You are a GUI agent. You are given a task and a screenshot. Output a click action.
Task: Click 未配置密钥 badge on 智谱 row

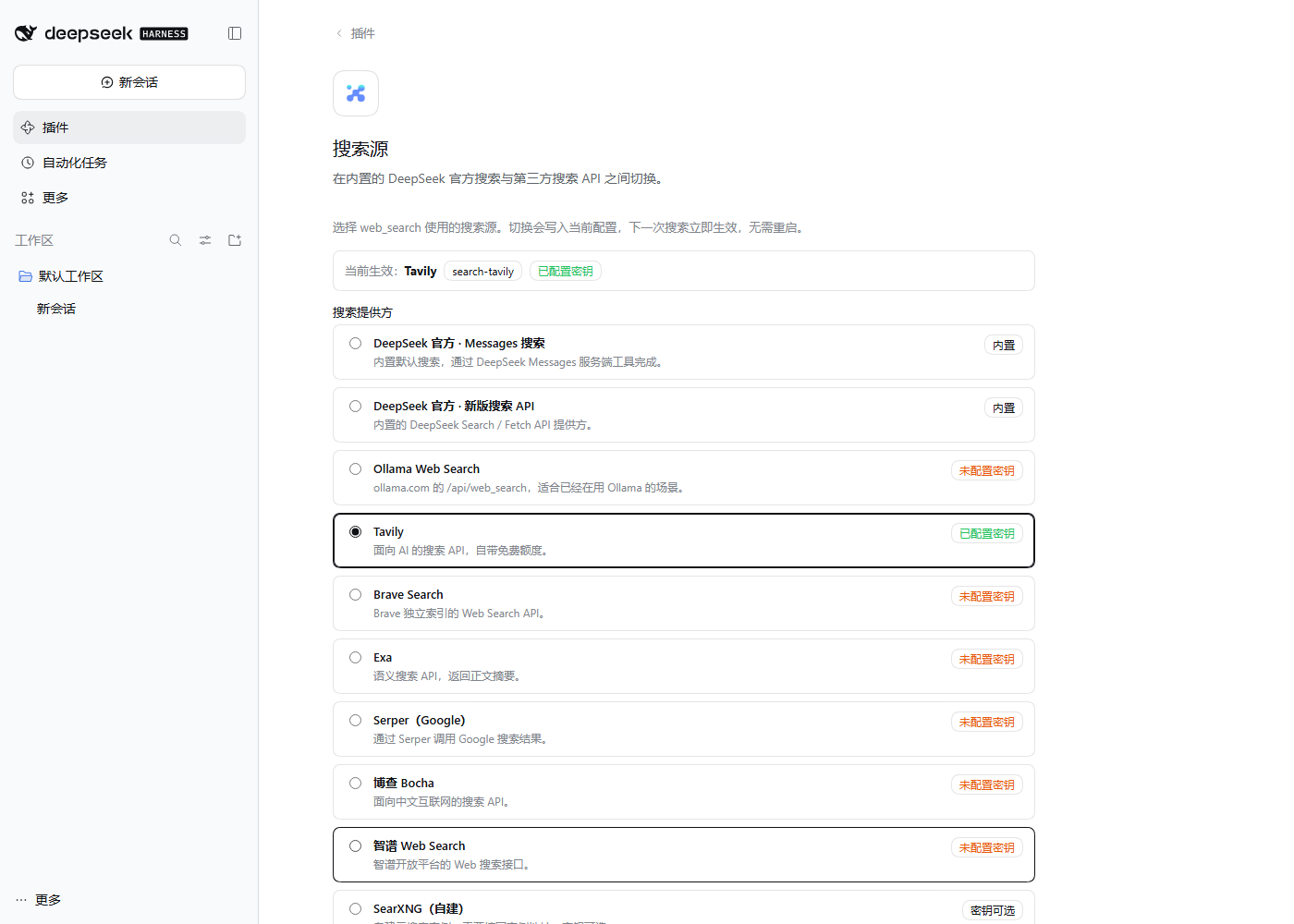point(987,848)
